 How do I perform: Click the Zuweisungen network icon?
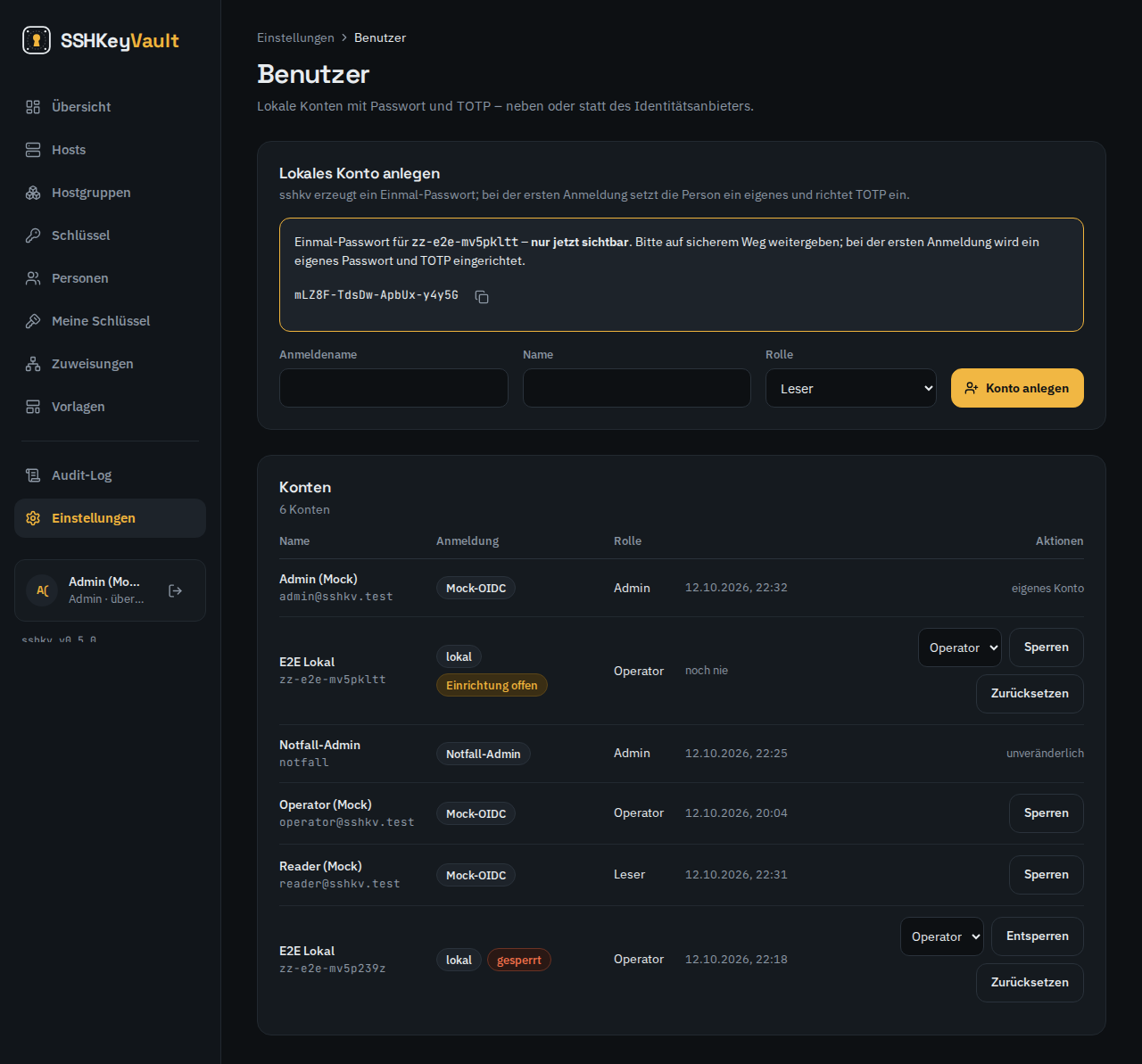(33, 364)
